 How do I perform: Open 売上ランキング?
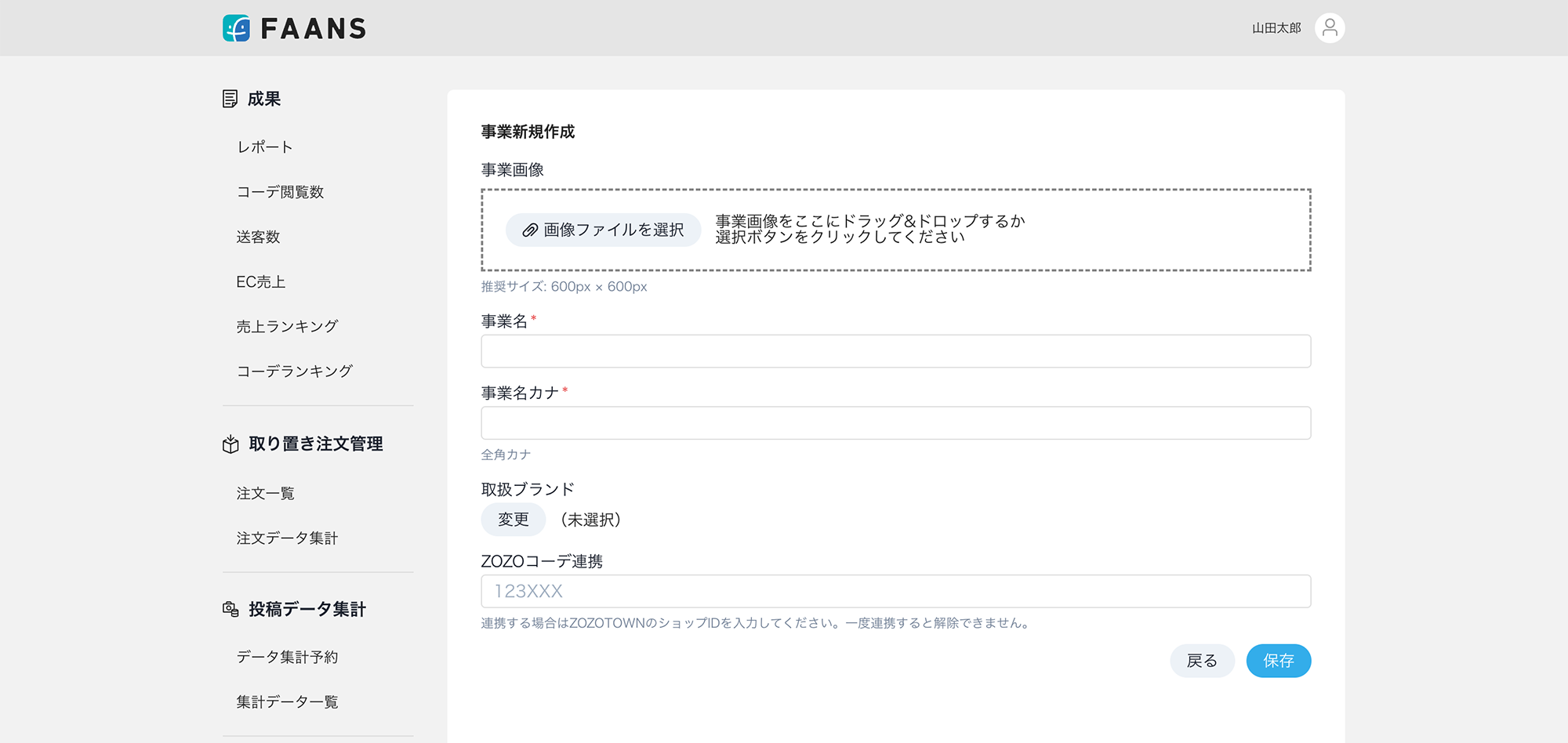tap(287, 326)
